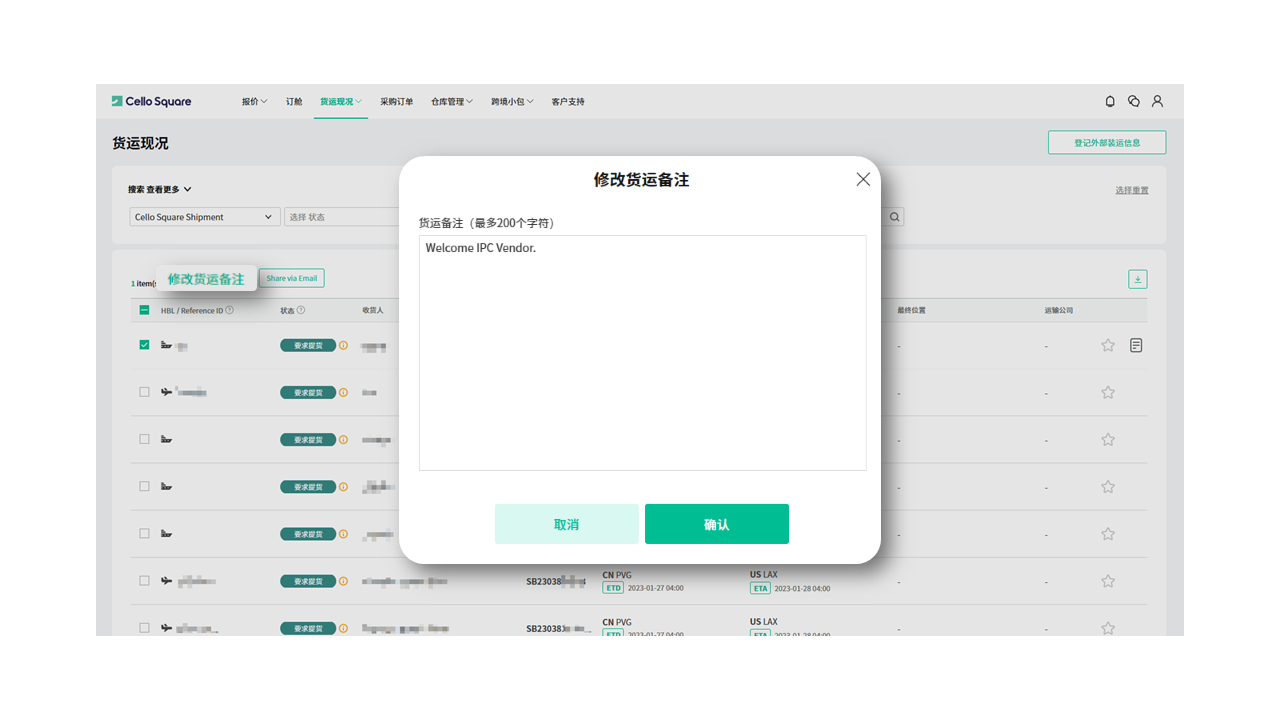Open the user profile icon
The height and width of the screenshot is (720, 1280).
(1157, 101)
